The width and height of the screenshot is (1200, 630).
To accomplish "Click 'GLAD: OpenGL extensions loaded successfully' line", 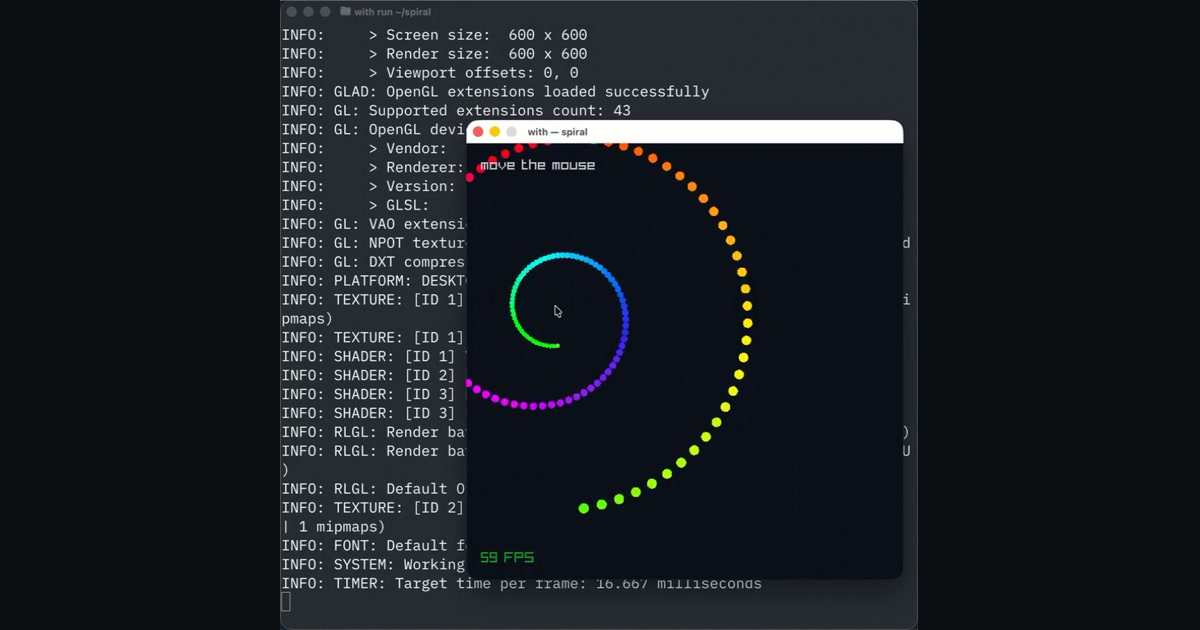I will [495, 92].
